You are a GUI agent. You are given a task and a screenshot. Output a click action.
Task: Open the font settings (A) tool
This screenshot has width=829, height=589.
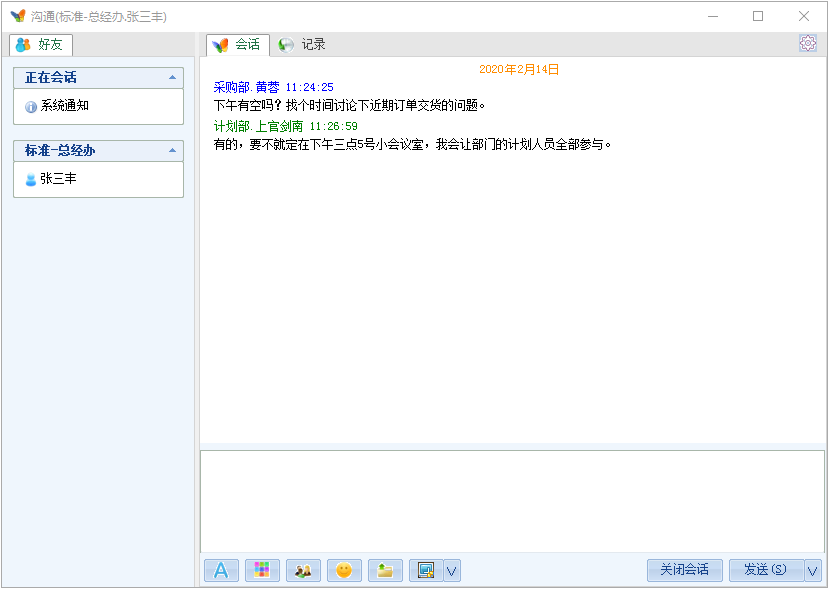(221, 570)
